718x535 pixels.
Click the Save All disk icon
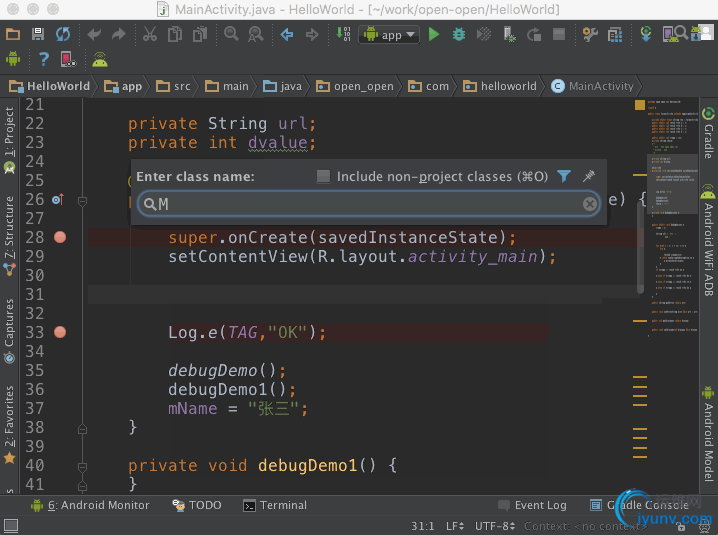pos(38,34)
